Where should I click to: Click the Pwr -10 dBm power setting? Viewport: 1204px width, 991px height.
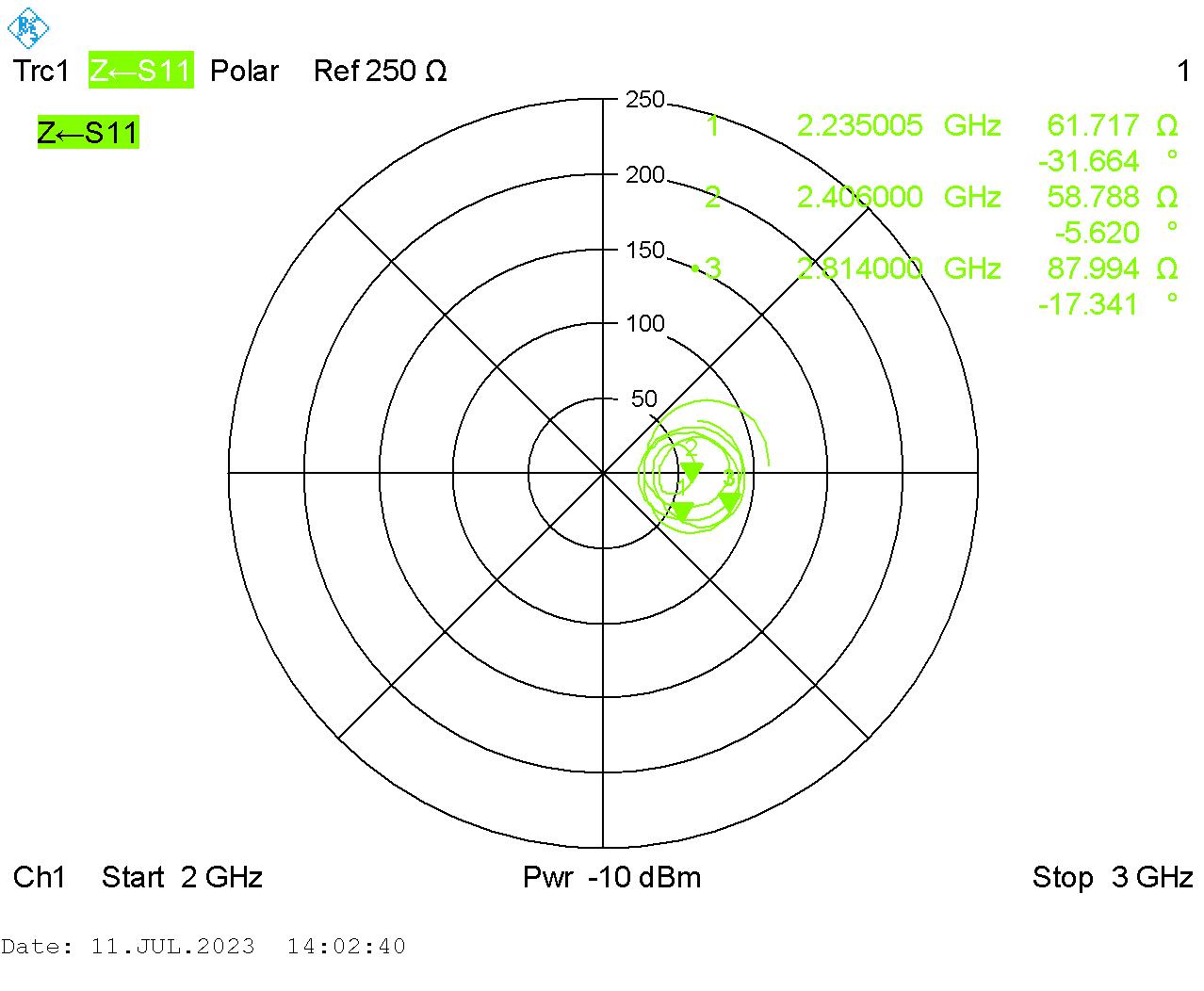pos(612,877)
